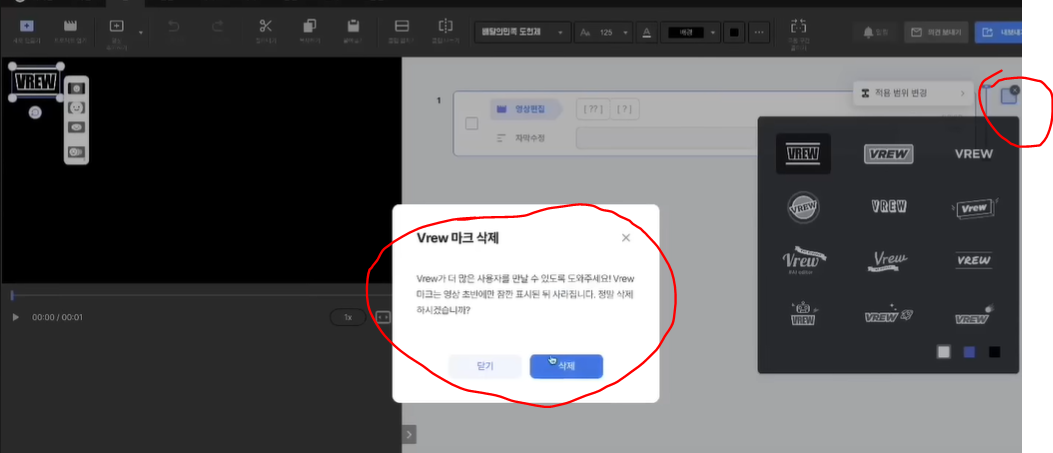The height and width of the screenshot is (453, 1053).
Task: Click the three-dots more options button
Action: (x=759, y=32)
